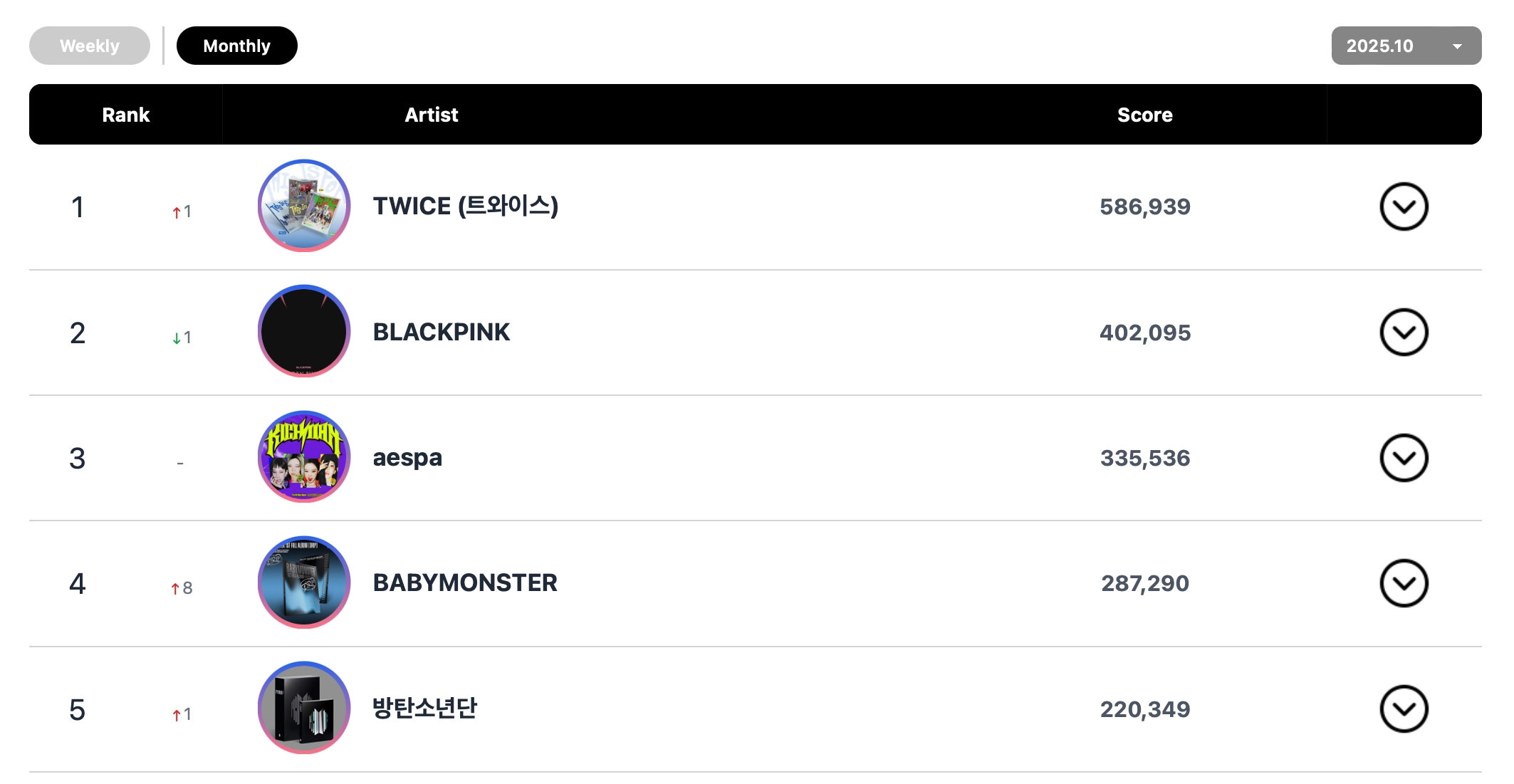This screenshot has height=784, width=1514.
Task: Click the 방탄소년단 album cover thumbnail
Action: tap(304, 708)
